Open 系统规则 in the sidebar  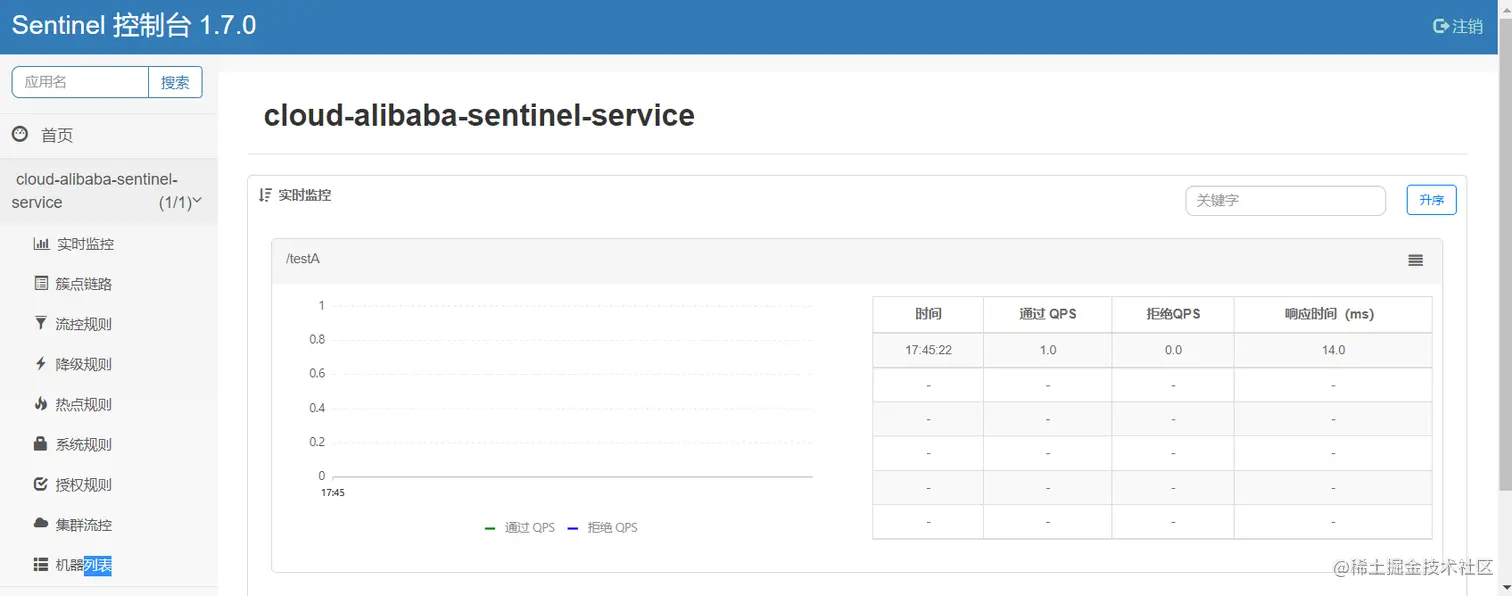(84, 444)
